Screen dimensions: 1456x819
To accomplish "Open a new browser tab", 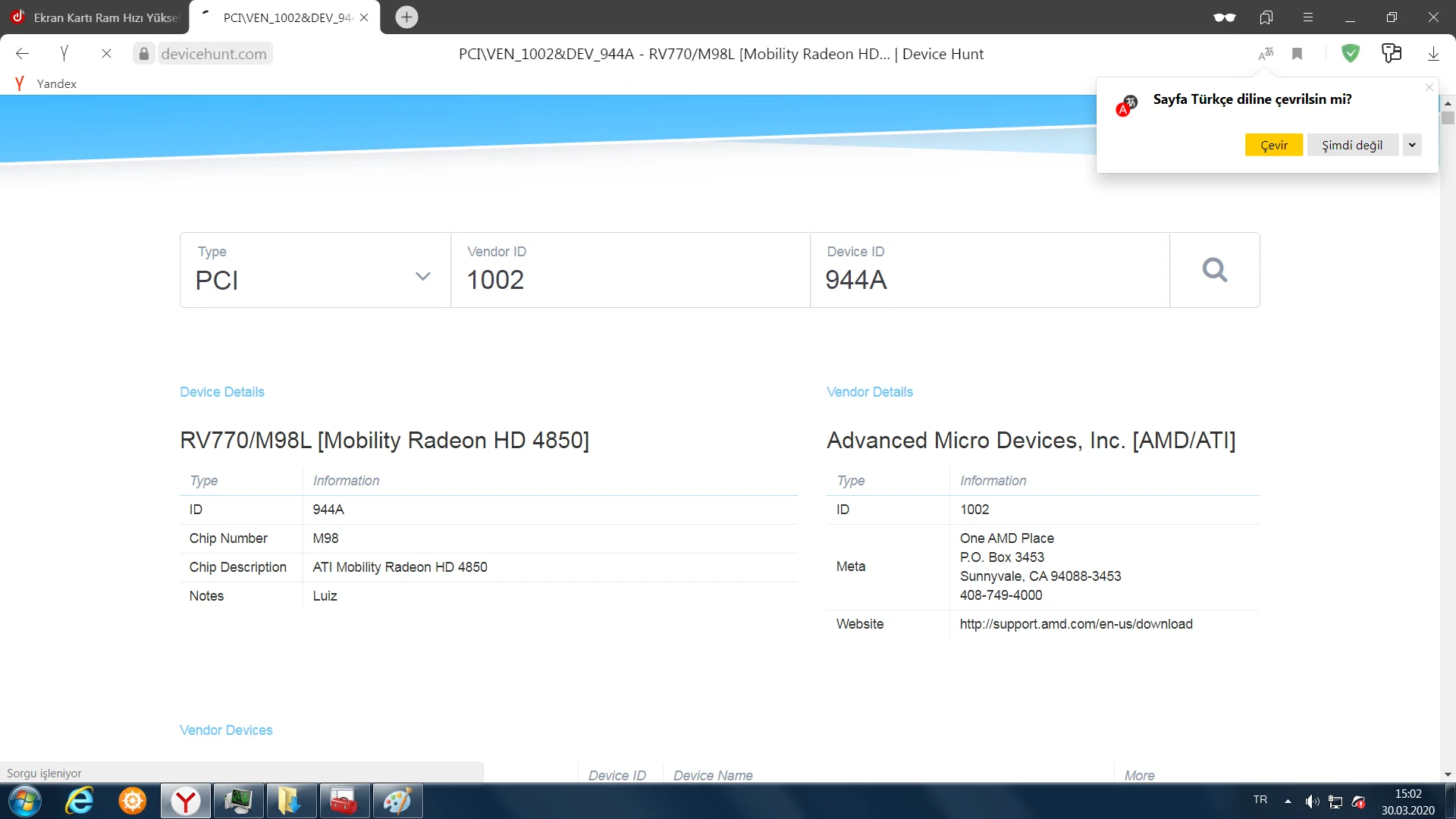I will pos(406,17).
